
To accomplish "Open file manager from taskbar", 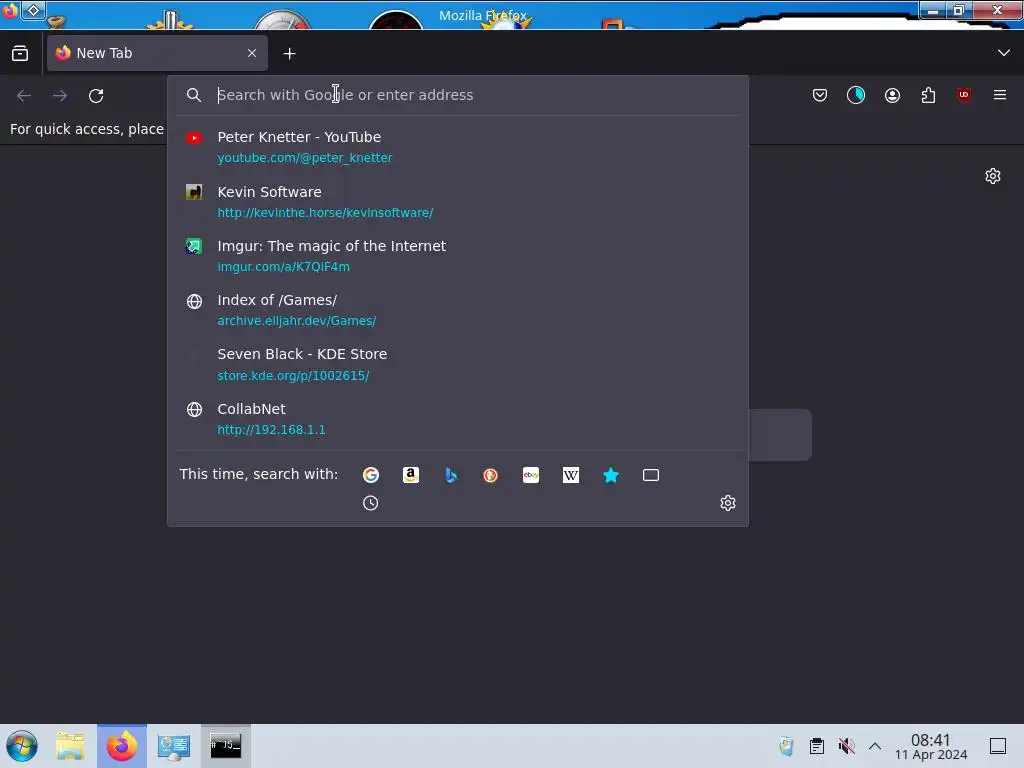I will [x=71, y=746].
